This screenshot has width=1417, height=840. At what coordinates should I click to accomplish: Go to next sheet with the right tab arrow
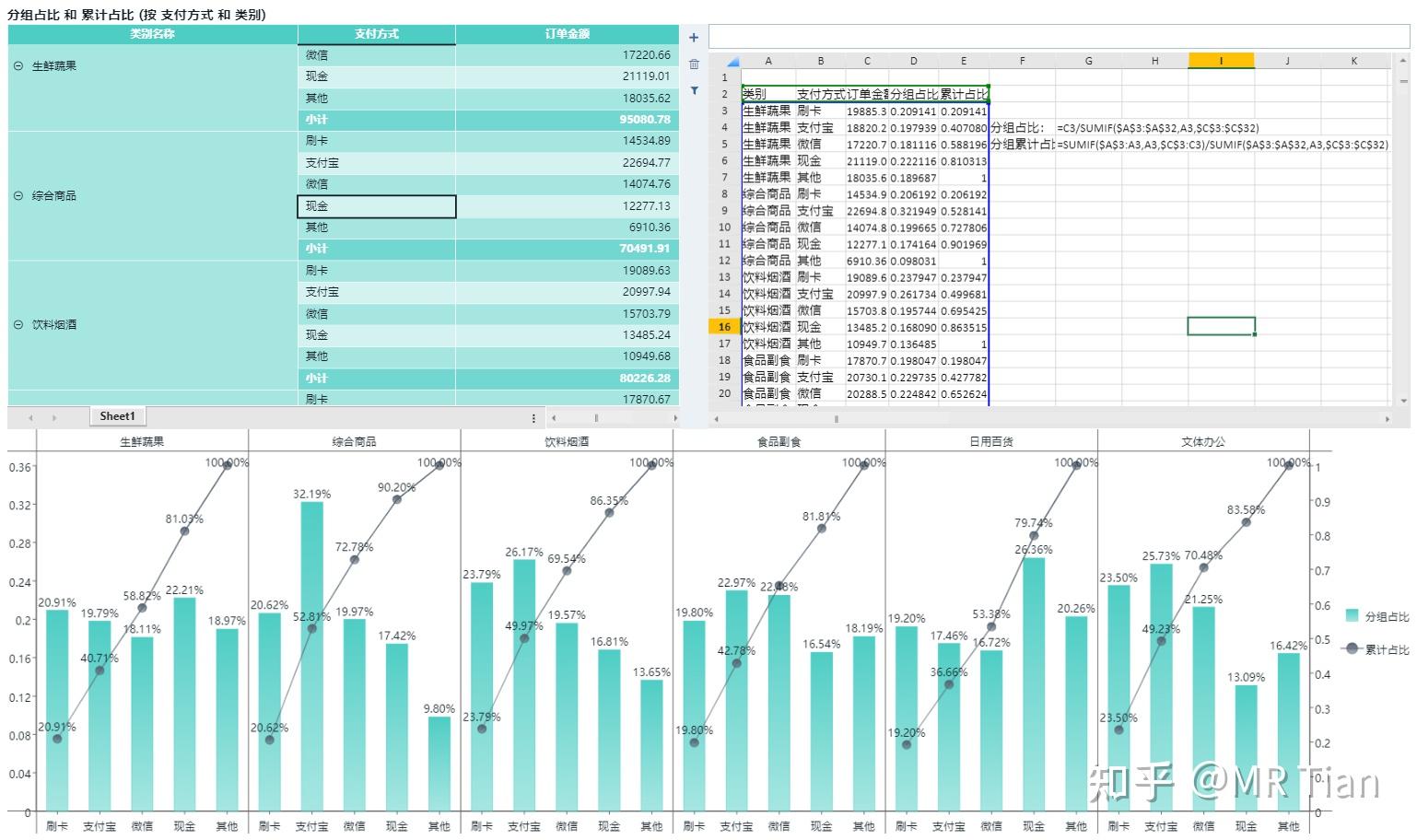tap(54, 417)
